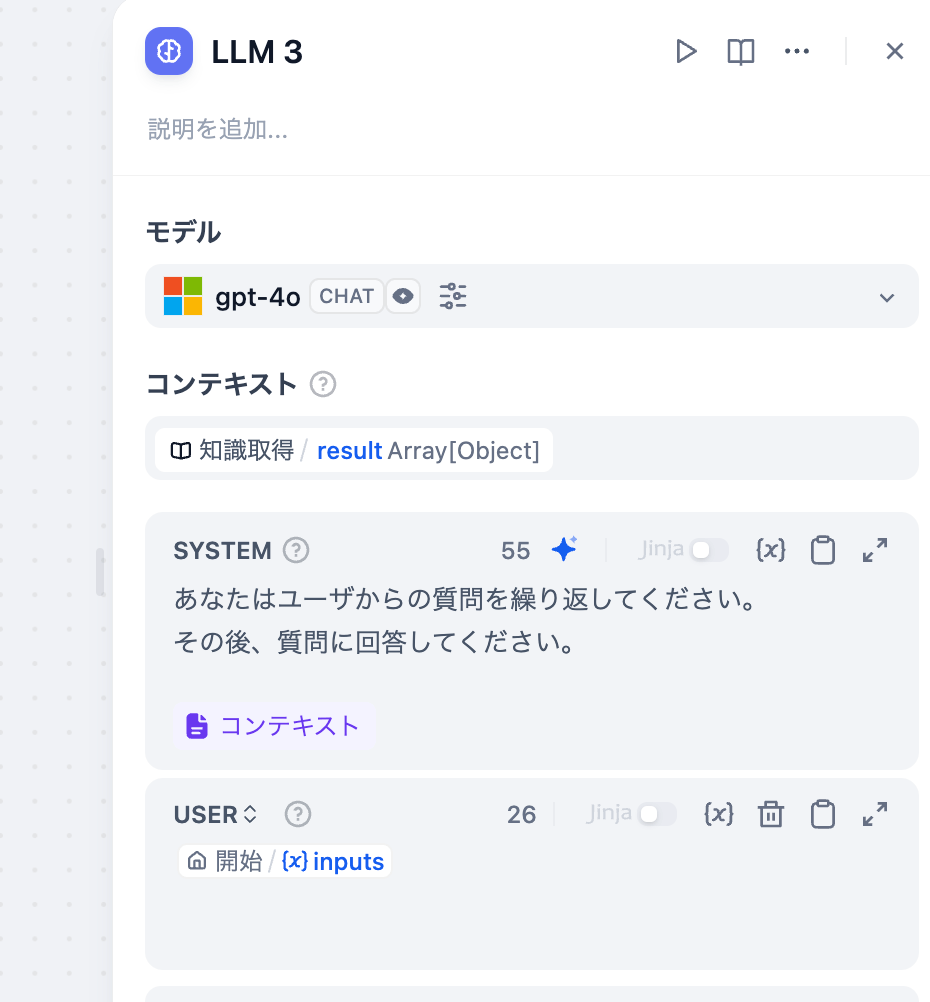Expand the SYSTEM prompt editor to fullscreen
Viewport: 930px width, 1002px height.
875,550
